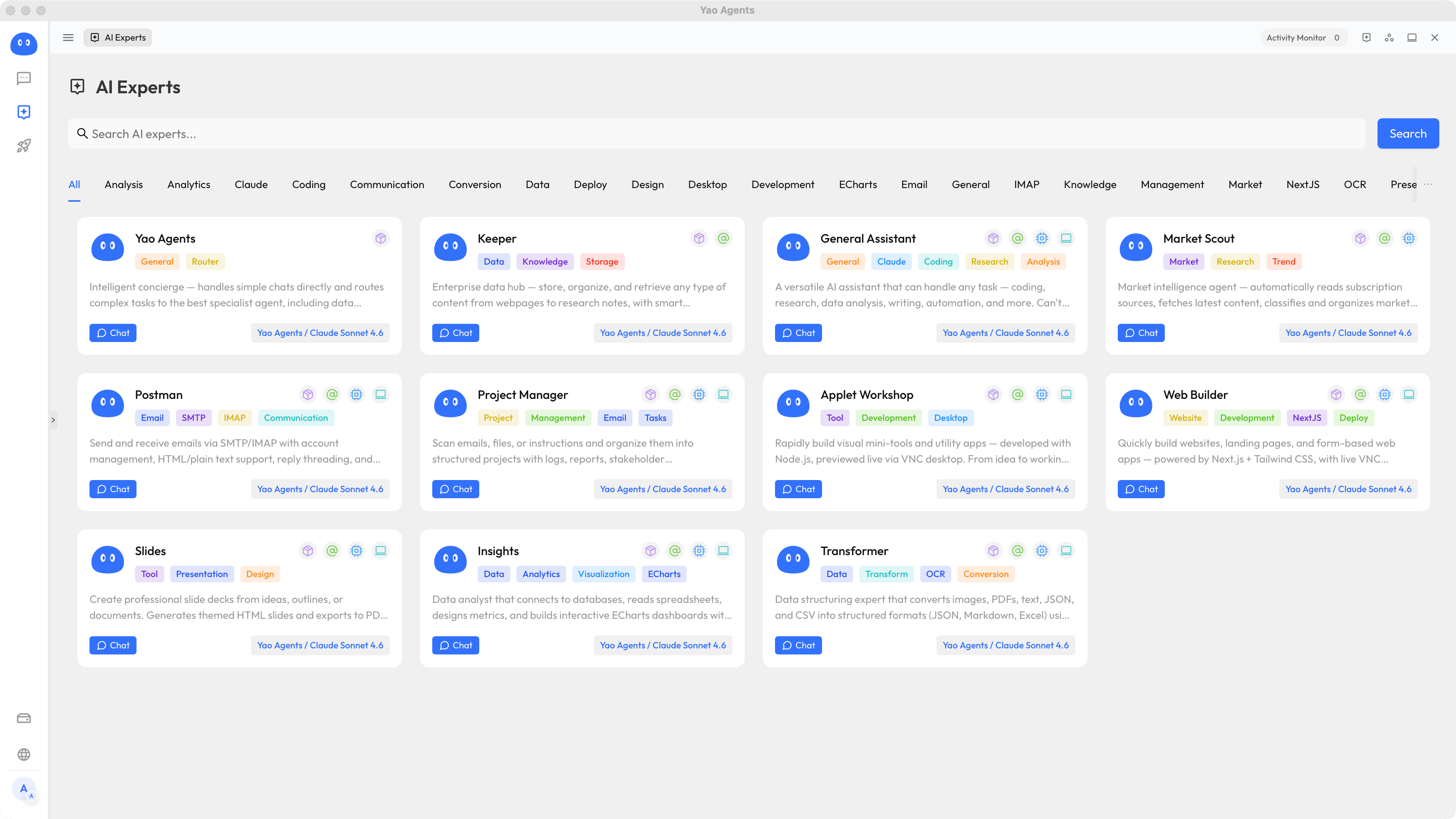Image resolution: width=1456 pixels, height=819 pixels.
Task: Open the wallet card icon in sidebar
Action: (24, 719)
